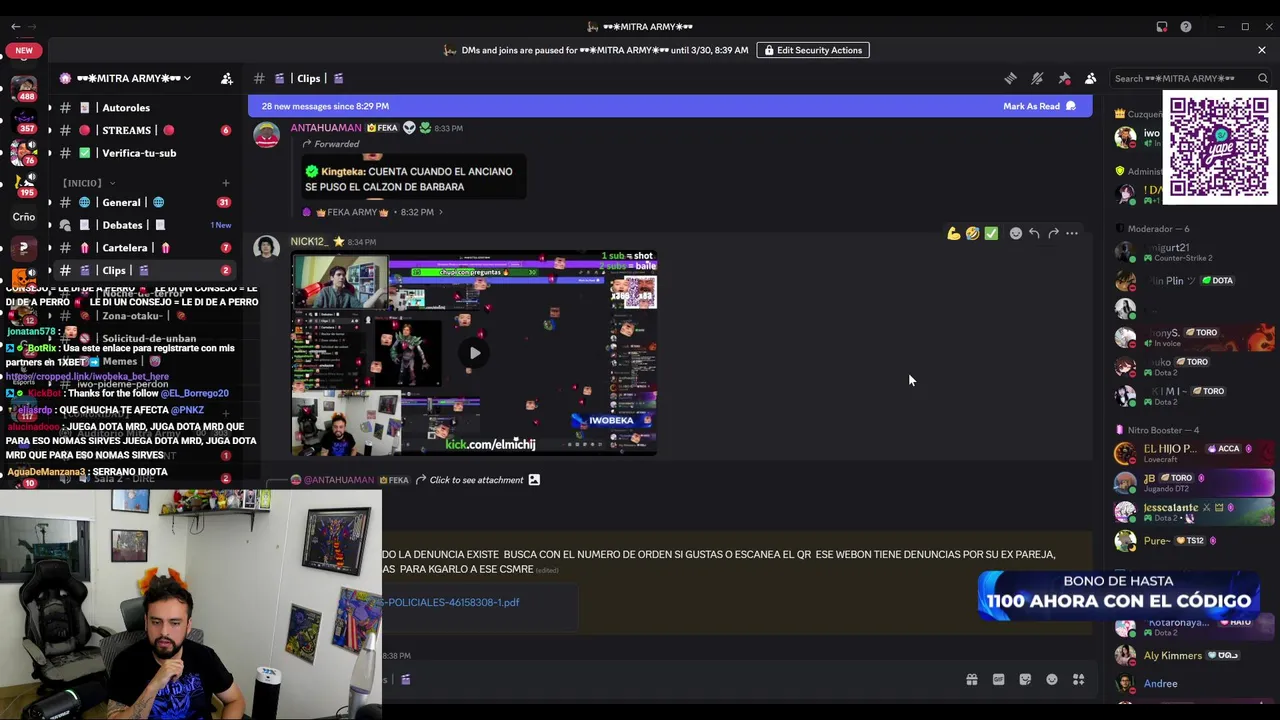
Task: Open NICK12_ user avatar
Action: tap(267, 247)
